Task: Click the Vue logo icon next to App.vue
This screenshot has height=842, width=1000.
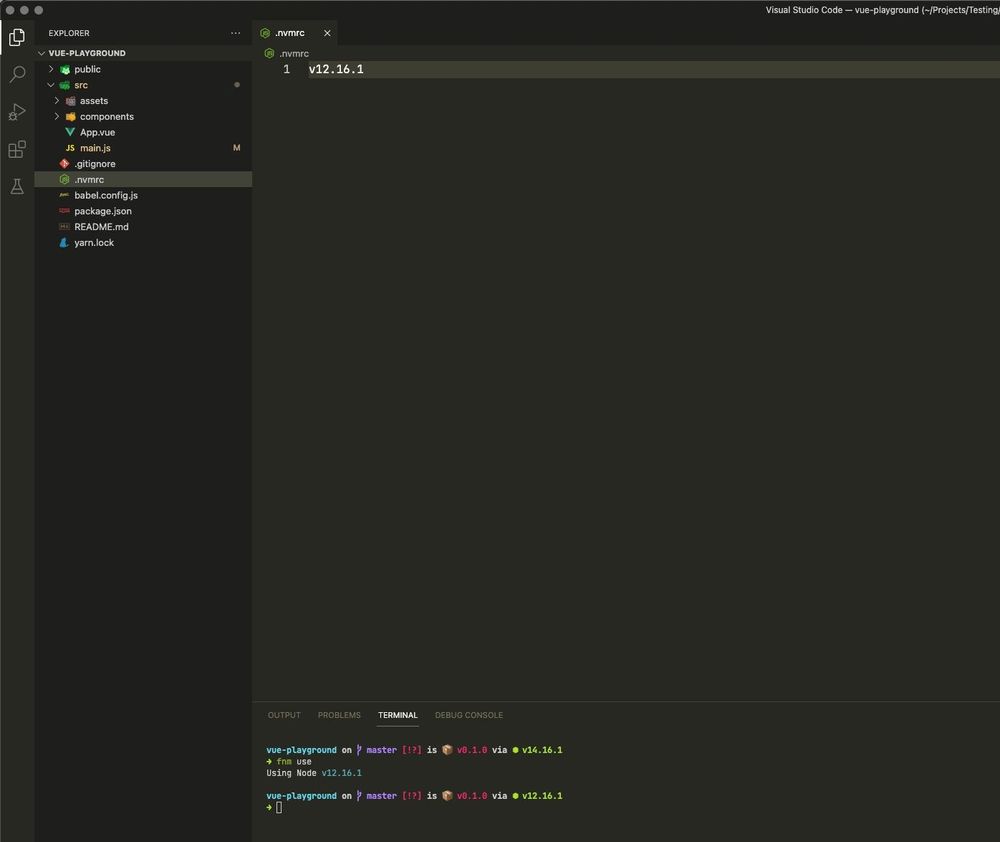Action: tap(69, 131)
